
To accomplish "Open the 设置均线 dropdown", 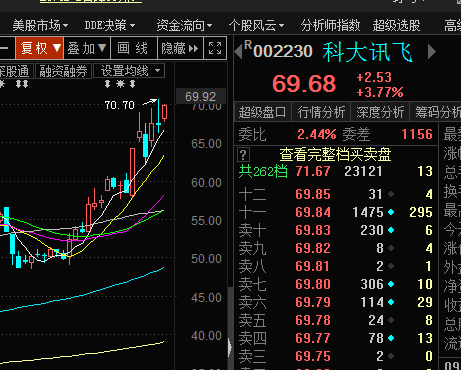I will 129,71.
